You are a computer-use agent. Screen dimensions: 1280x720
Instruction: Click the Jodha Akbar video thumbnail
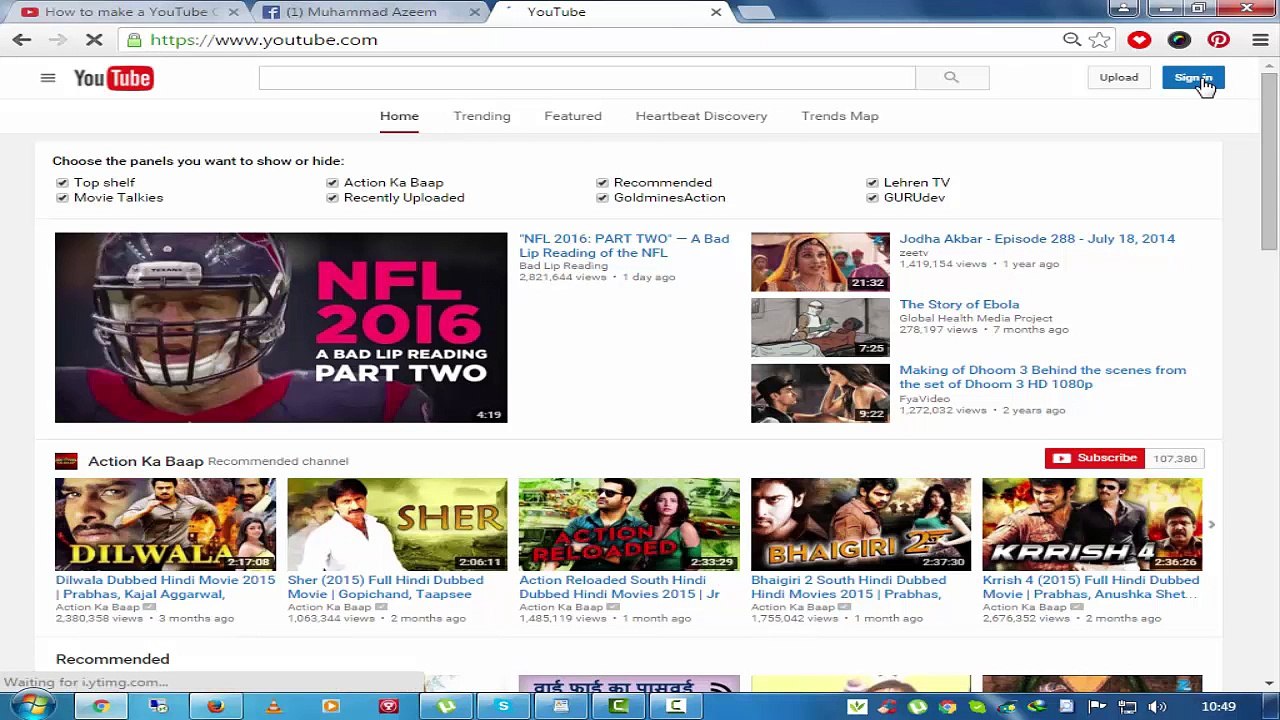[x=820, y=262]
